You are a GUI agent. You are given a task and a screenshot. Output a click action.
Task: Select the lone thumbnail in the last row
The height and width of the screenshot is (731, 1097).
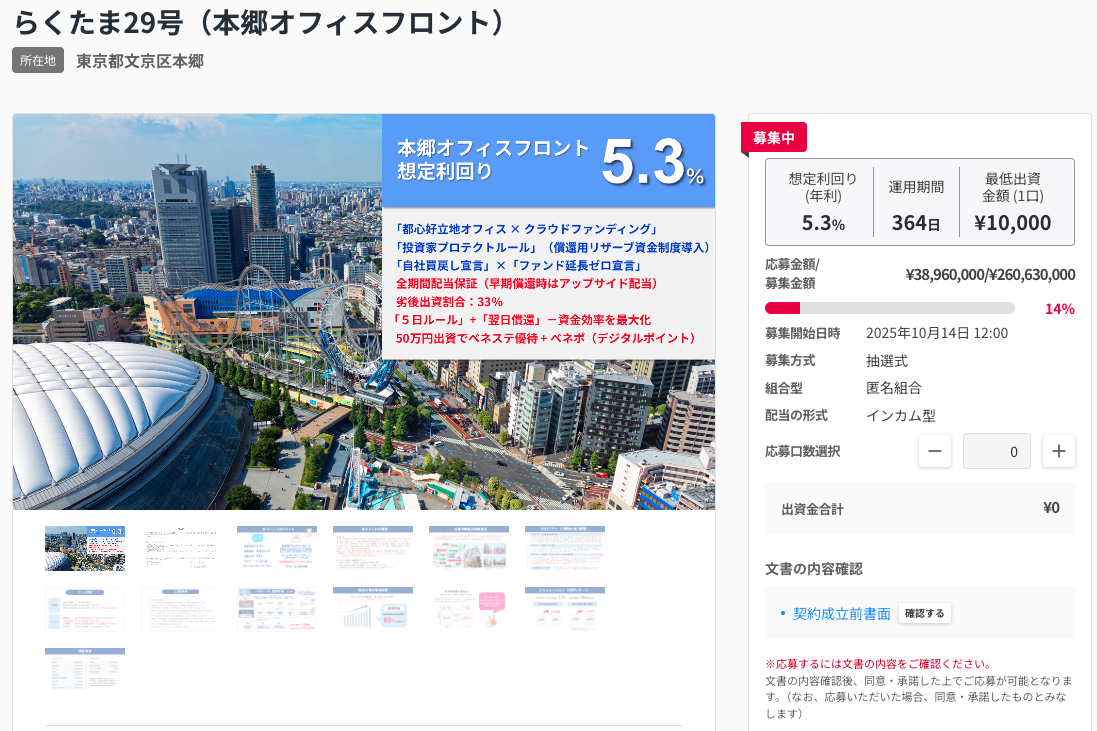click(x=85, y=669)
